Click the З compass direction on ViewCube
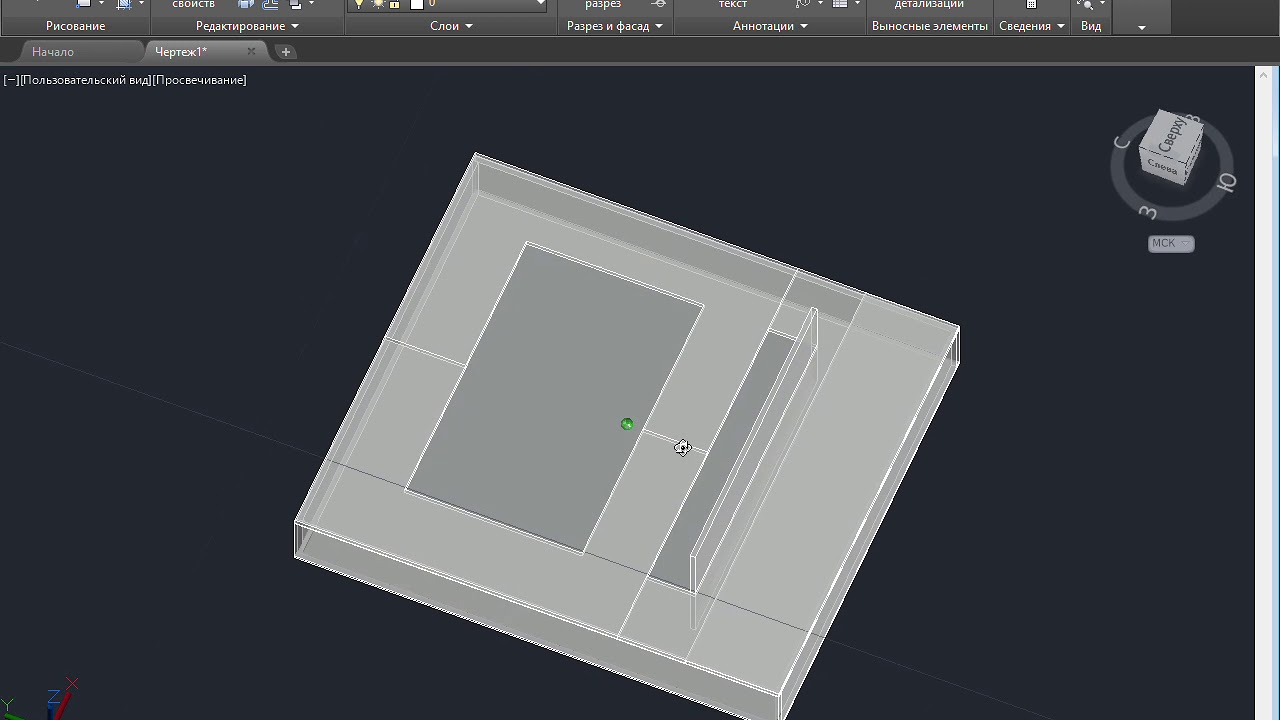The width and height of the screenshot is (1280, 720). (x=1148, y=213)
